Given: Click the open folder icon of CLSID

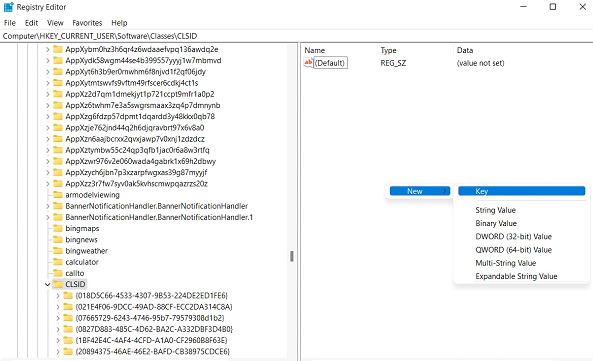Looking at the screenshot, I should [x=57, y=284].
